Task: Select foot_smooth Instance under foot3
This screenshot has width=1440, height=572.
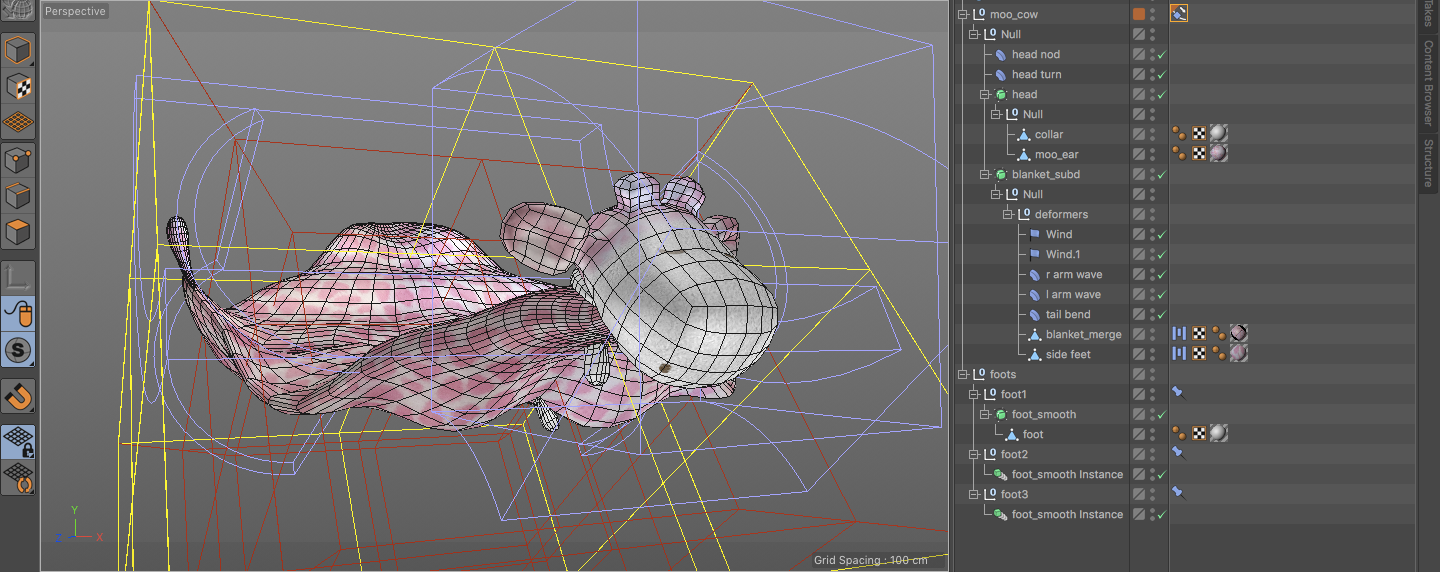Action: pyautogui.click(x=1067, y=514)
